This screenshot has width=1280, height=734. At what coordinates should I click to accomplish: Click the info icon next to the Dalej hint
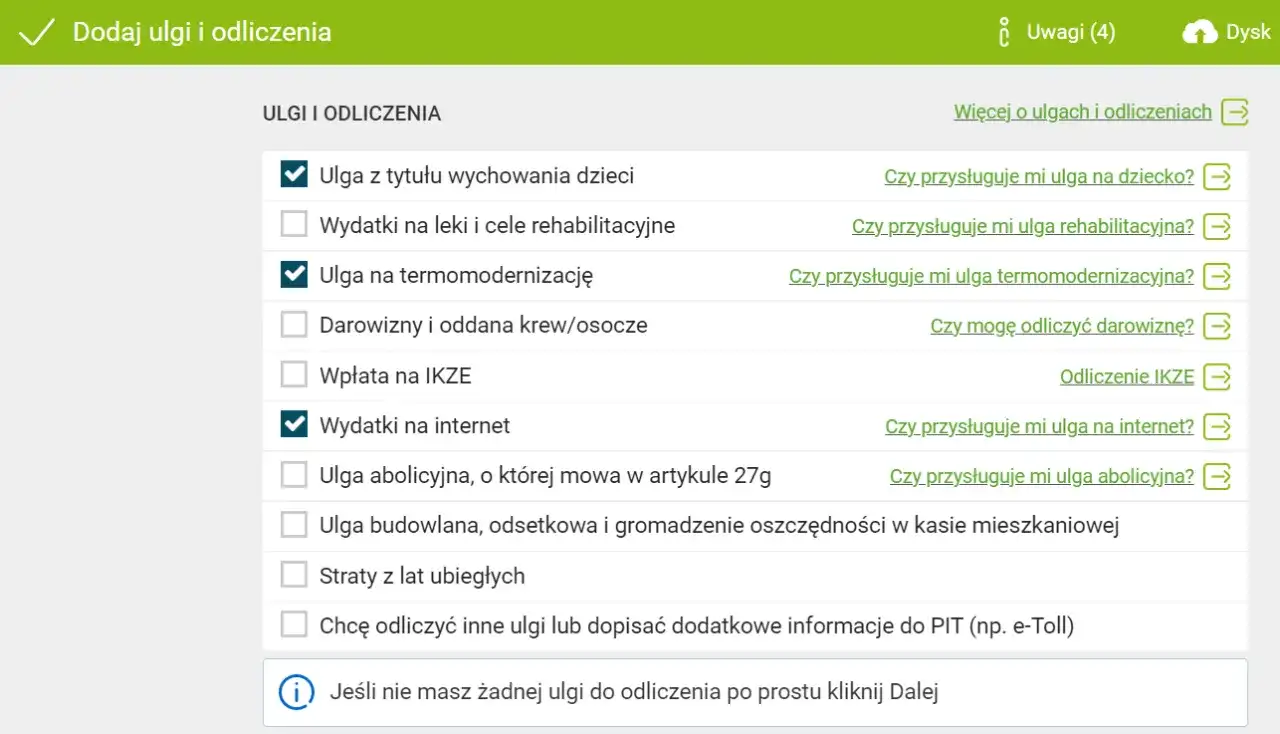296,690
